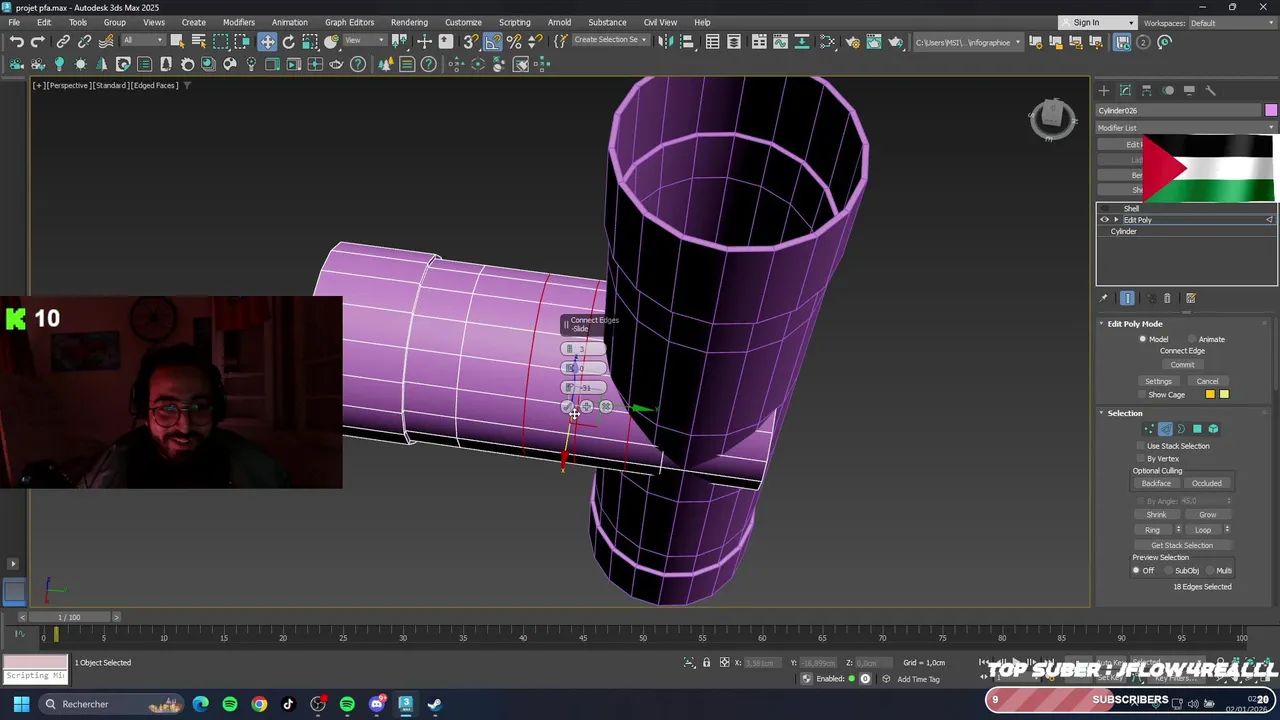Image resolution: width=1280 pixels, height=720 pixels.
Task: Open the Graph Editors menu
Action: pyautogui.click(x=349, y=22)
